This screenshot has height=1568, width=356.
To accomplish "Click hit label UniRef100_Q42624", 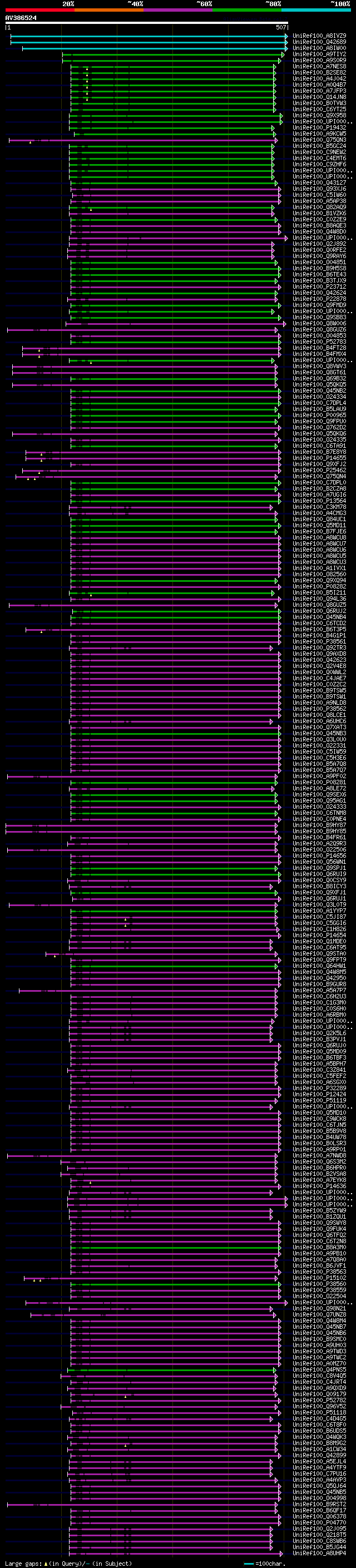I will point(319,293).
